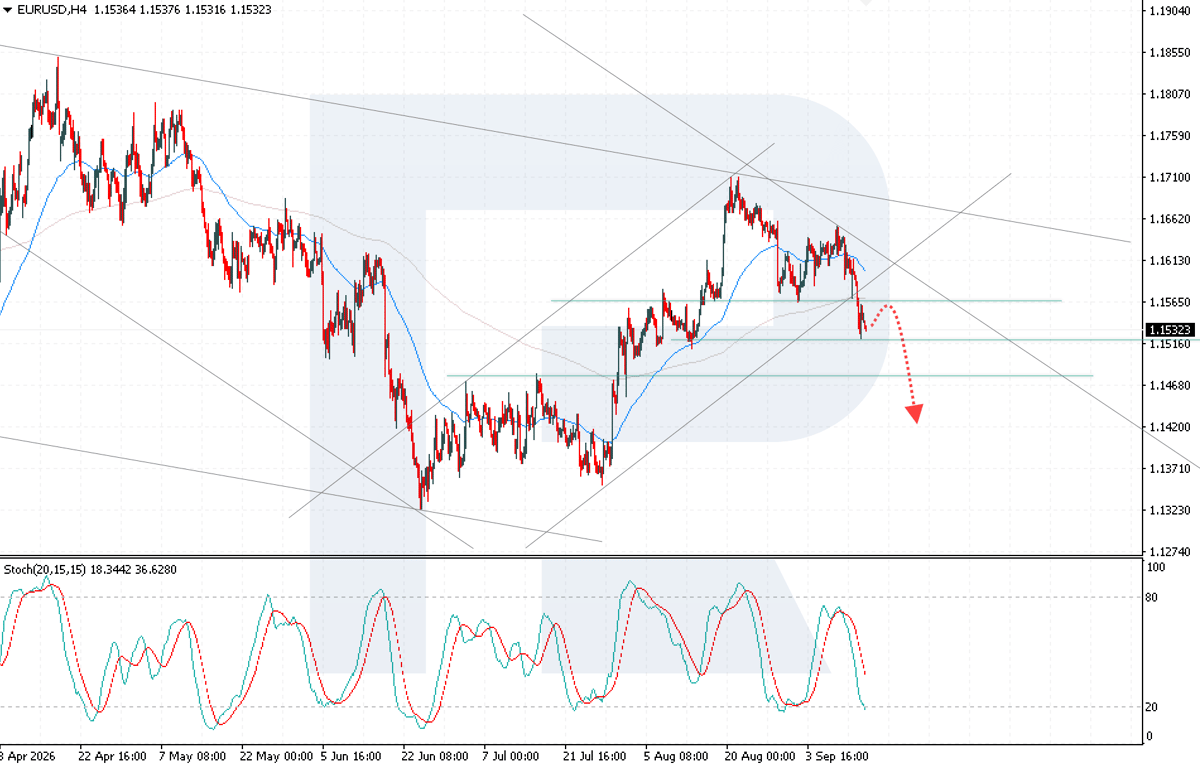Select the 3 Sep 16:00 date label
This screenshot has width=1200, height=768.
tap(835, 757)
